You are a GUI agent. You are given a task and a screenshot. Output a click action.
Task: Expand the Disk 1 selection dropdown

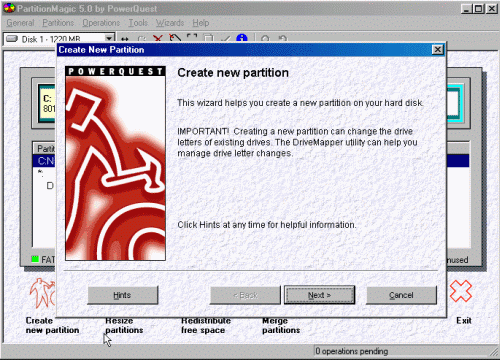(109, 38)
